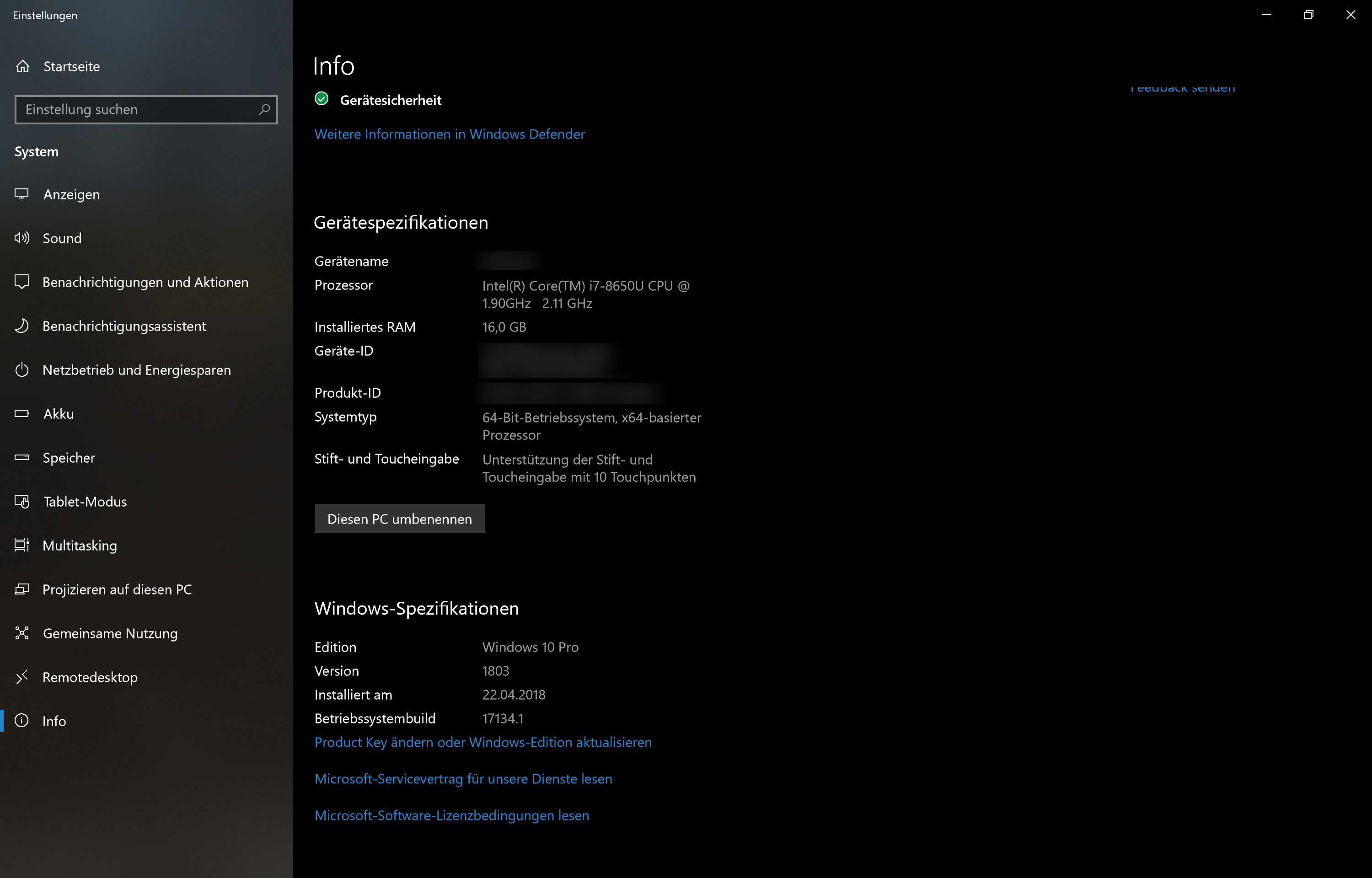Image resolution: width=1372 pixels, height=878 pixels.
Task: Click the Remotedesktop icon
Action: [x=21, y=677]
